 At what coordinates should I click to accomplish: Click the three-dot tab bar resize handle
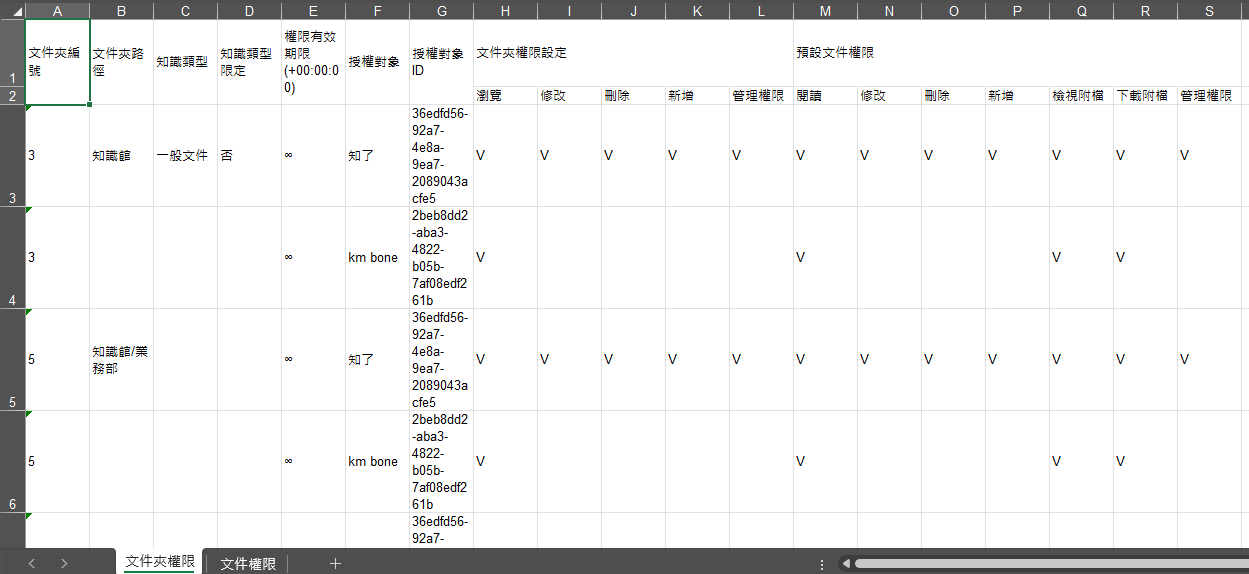coord(822,564)
